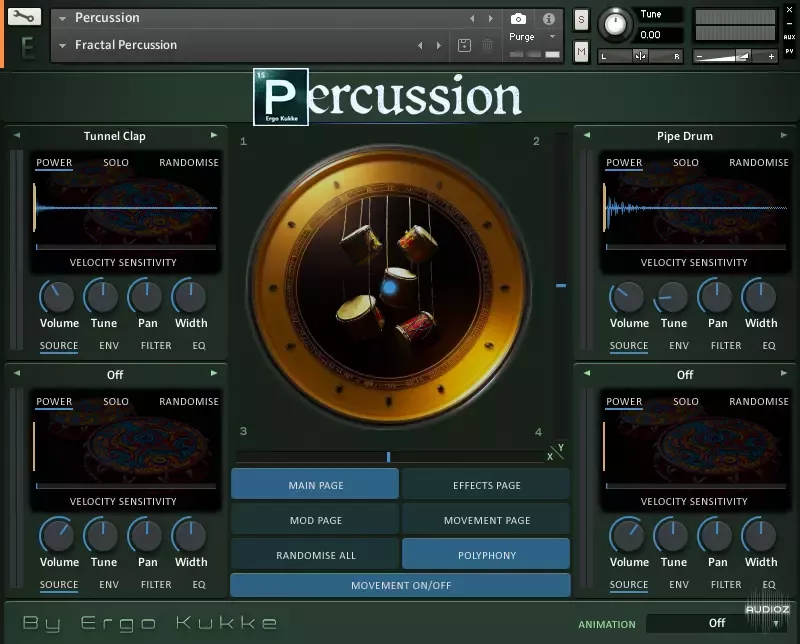Go to previous Fractal Percussion preset
The height and width of the screenshot is (644, 800).
click(x=420, y=45)
